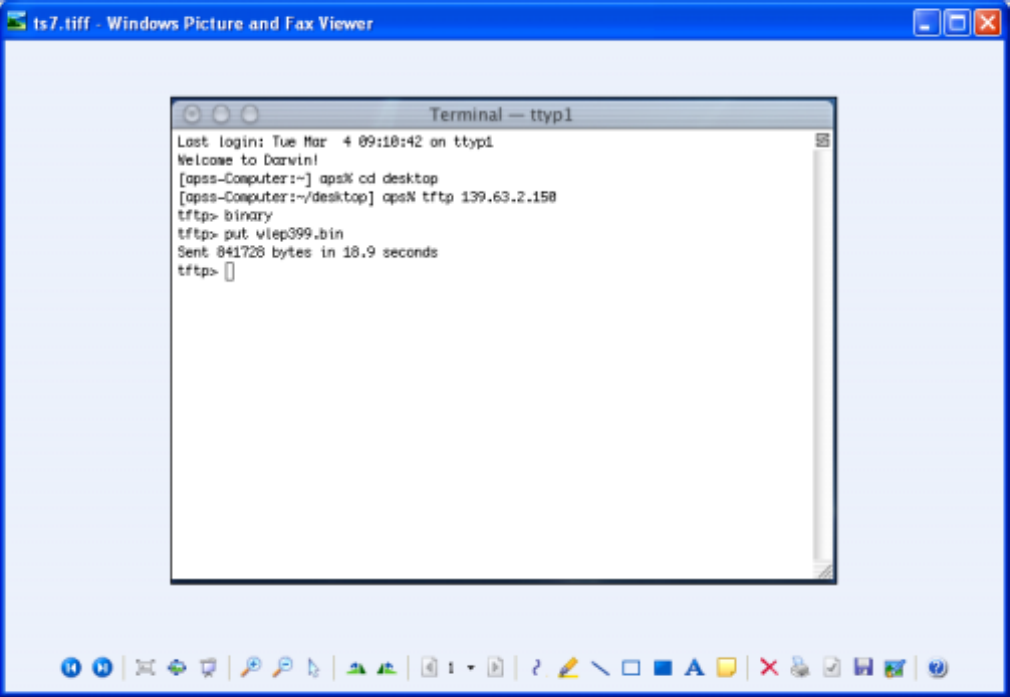
Task: Select the straight line annotation tool
Action: (600, 668)
